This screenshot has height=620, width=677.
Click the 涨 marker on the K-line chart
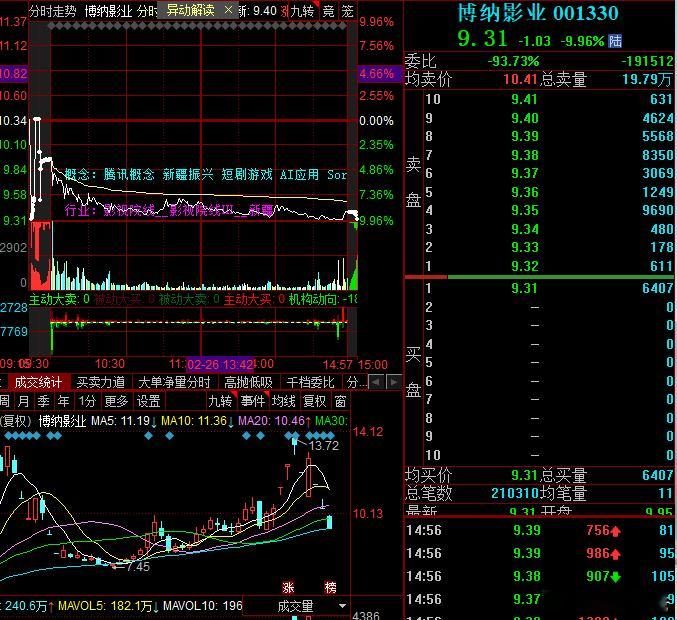point(288,587)
